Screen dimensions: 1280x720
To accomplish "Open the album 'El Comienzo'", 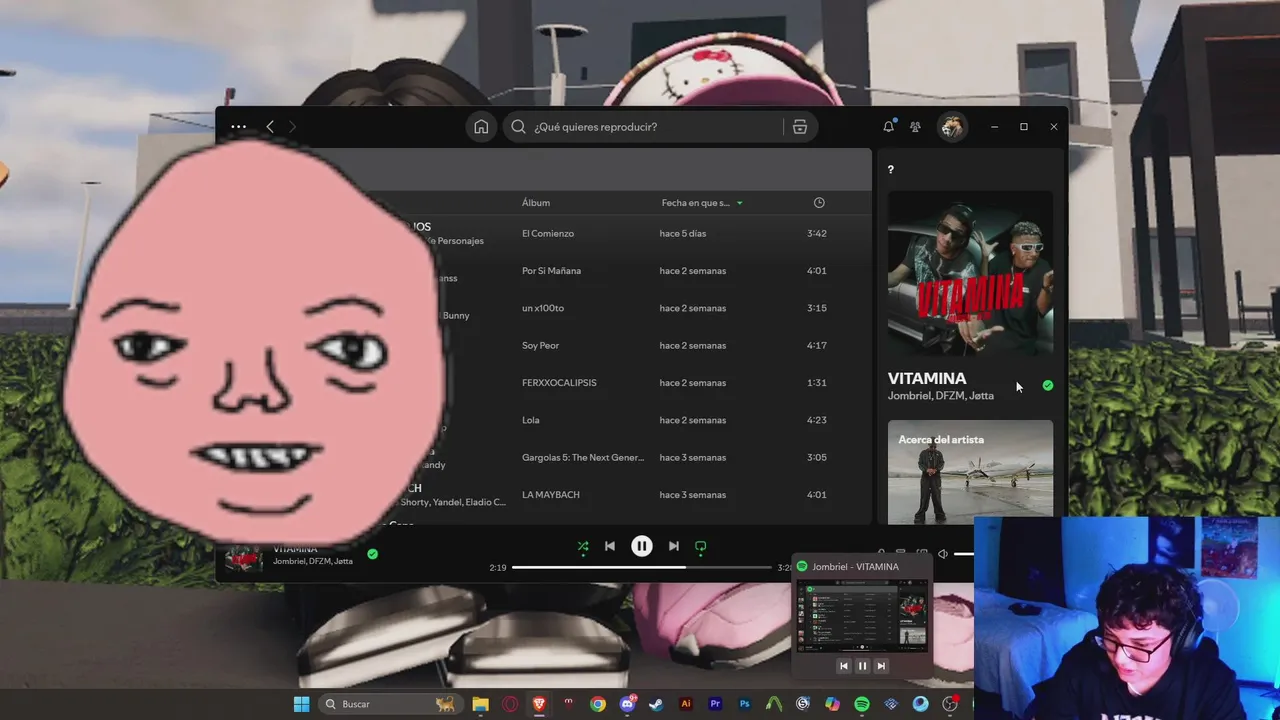I will click(548, 234).
